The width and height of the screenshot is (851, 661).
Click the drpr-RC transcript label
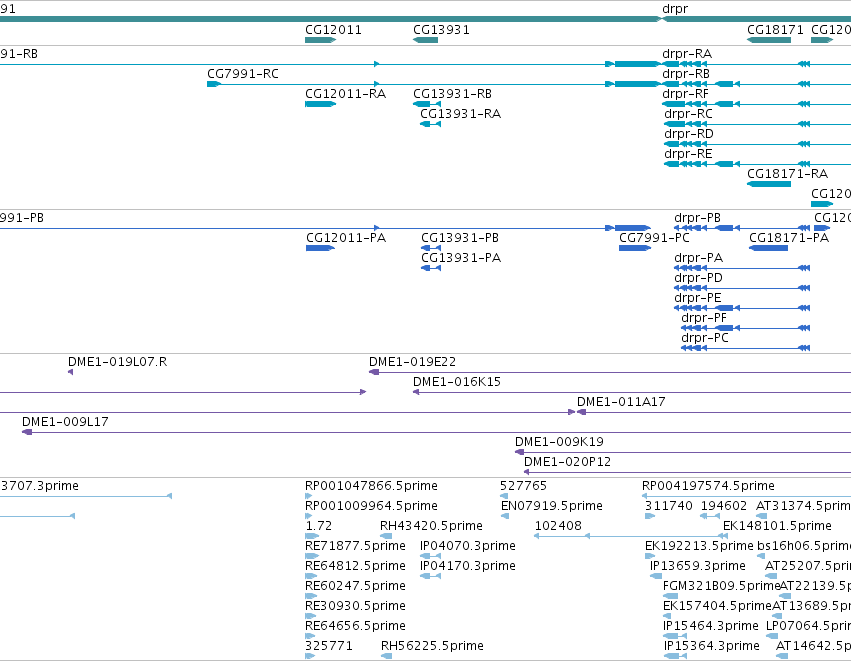[x=688, y=114]
